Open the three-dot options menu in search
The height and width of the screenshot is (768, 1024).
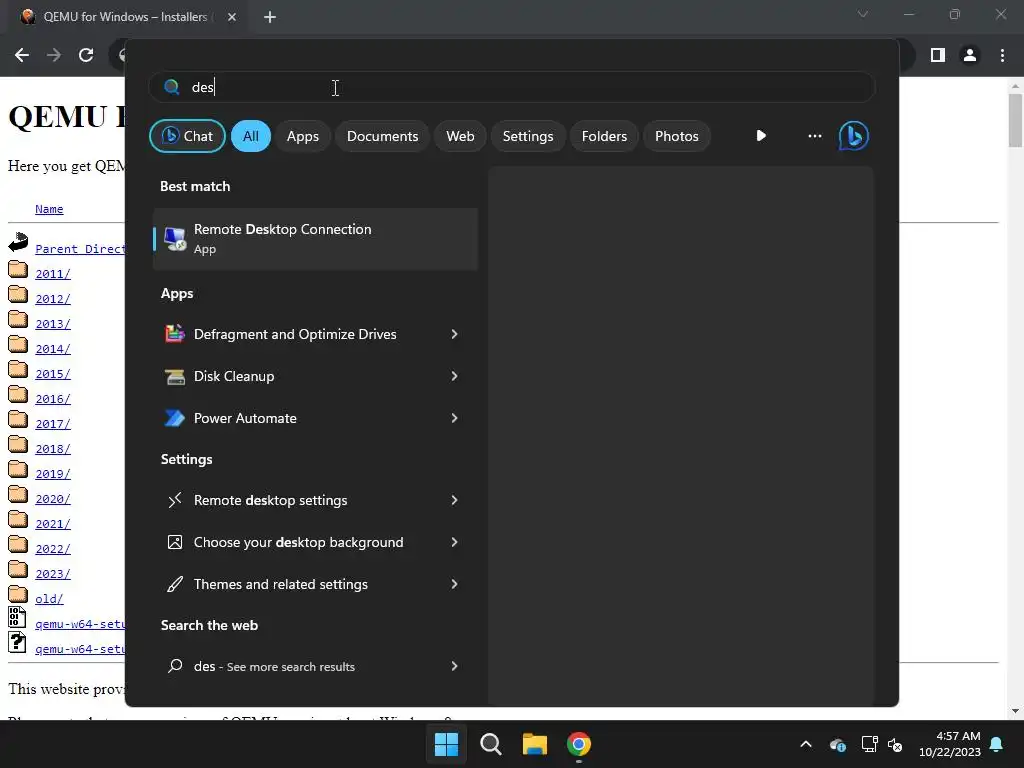[x=814, y=136]
